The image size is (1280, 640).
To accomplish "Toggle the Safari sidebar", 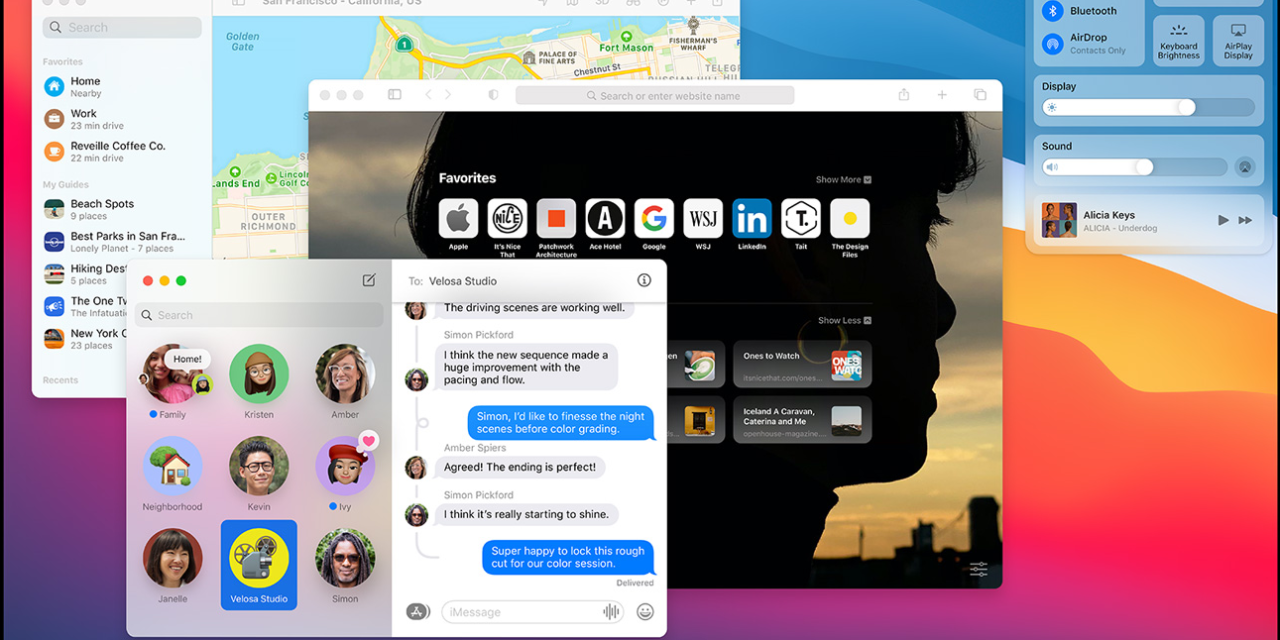I will click(395, 95).
